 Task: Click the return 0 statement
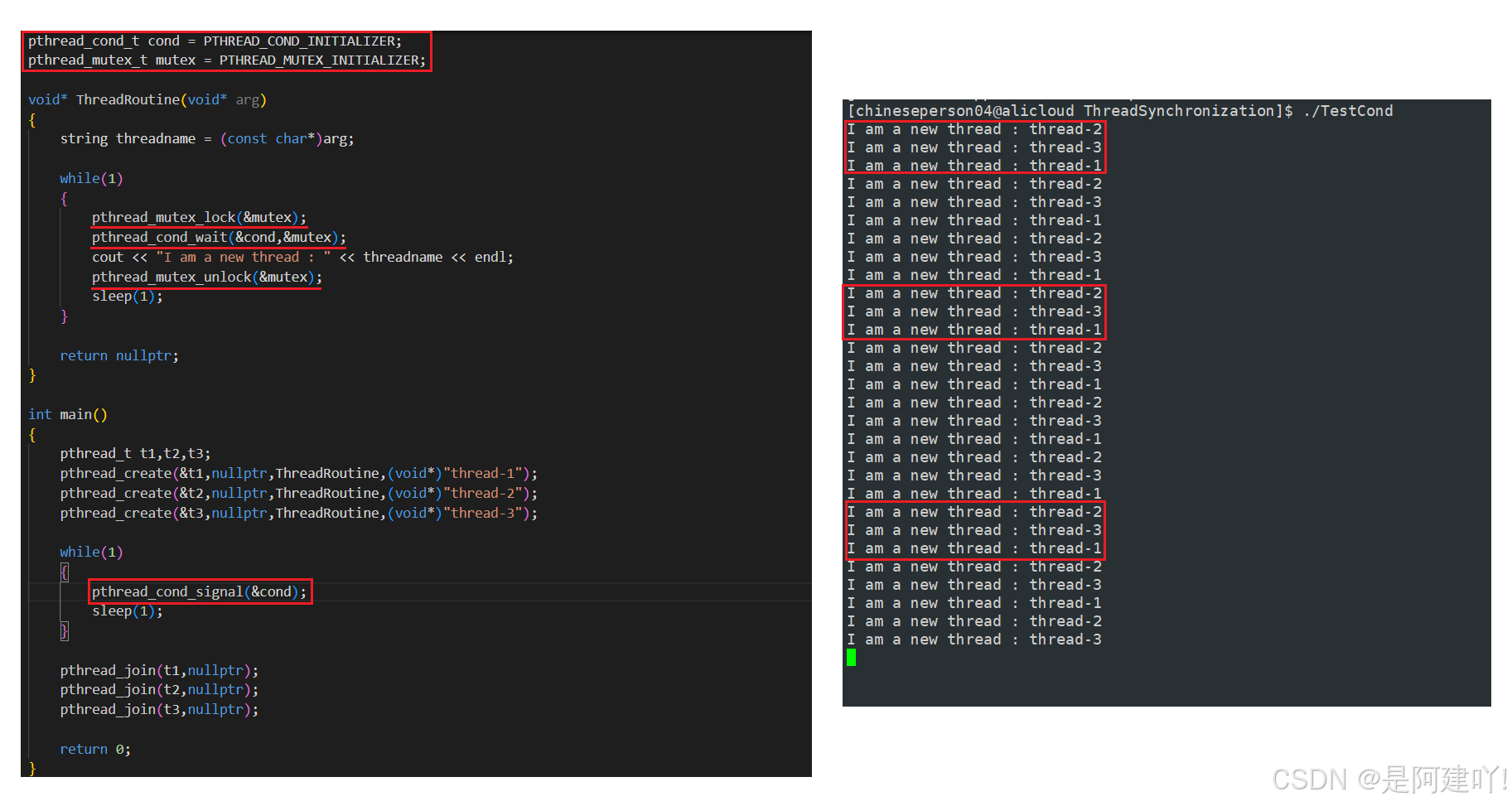click(95, 750)
